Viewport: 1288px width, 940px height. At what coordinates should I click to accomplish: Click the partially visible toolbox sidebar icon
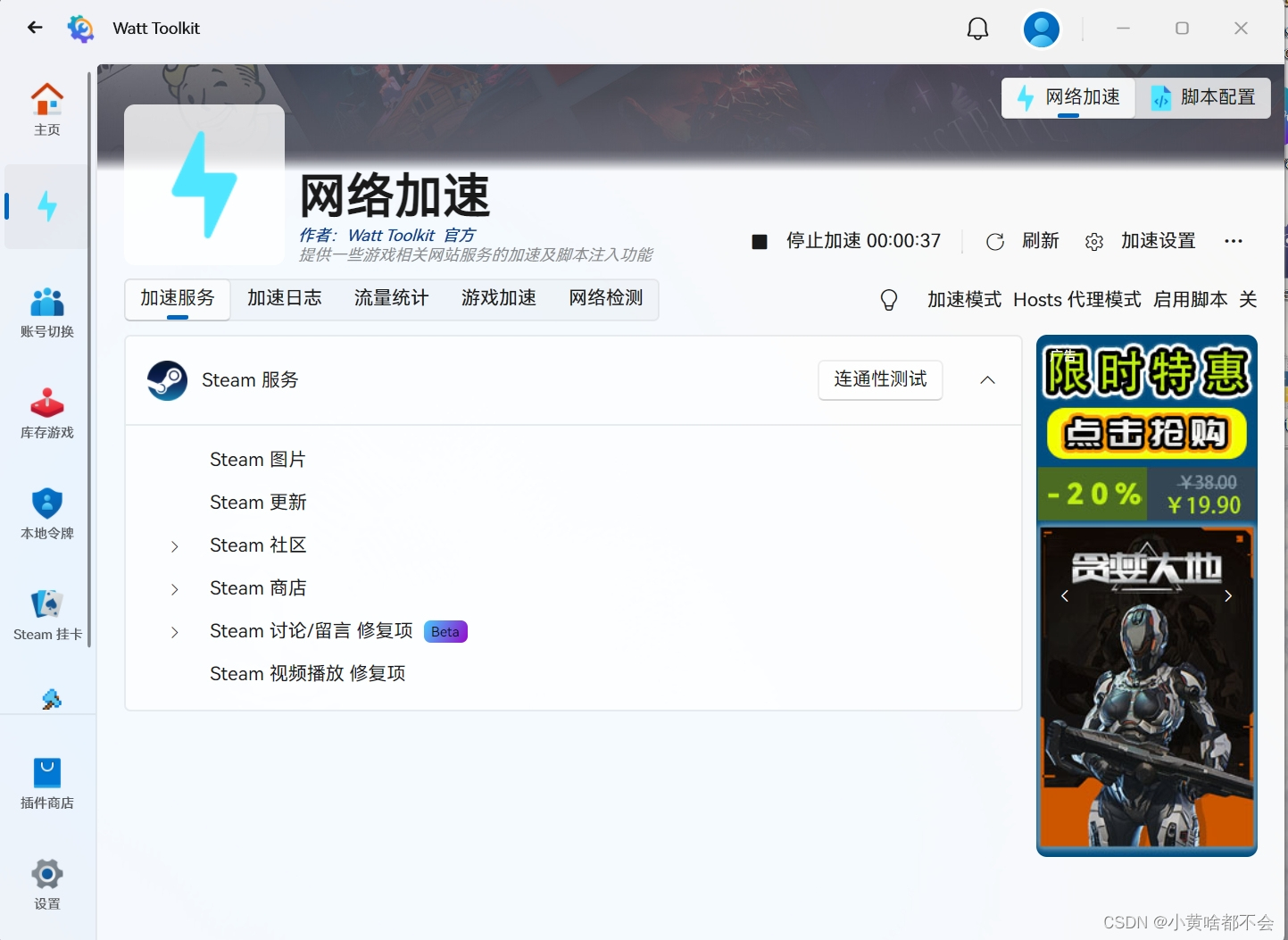51,700
